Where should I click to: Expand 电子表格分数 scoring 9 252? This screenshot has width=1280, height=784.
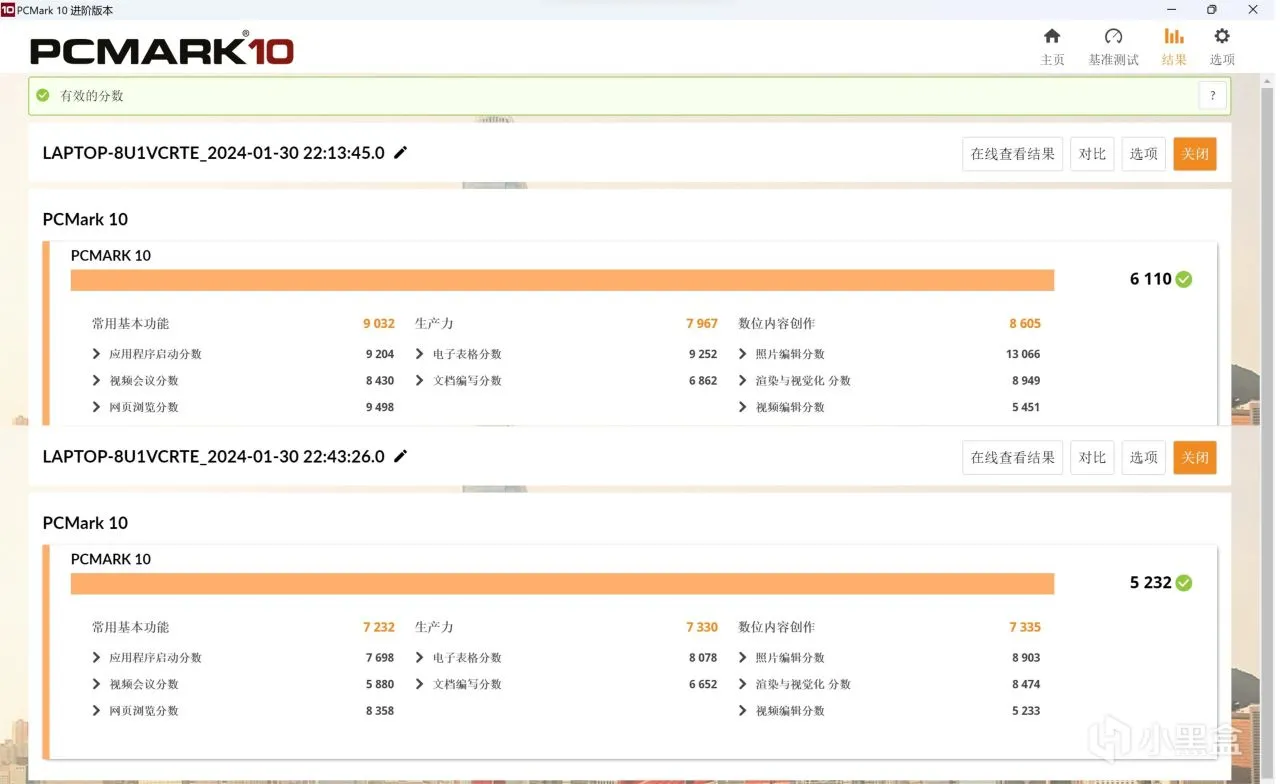pos(420,354)
